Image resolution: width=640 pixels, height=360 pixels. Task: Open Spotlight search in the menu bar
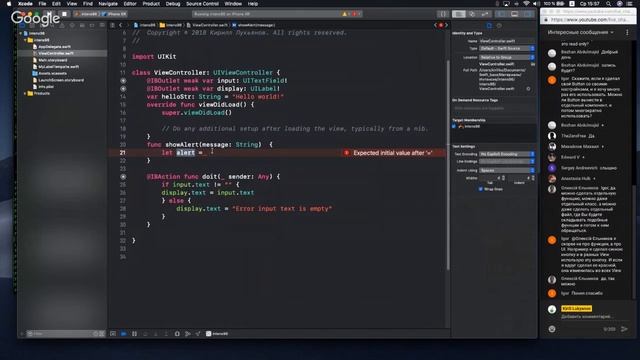click(x=609, y=4)
